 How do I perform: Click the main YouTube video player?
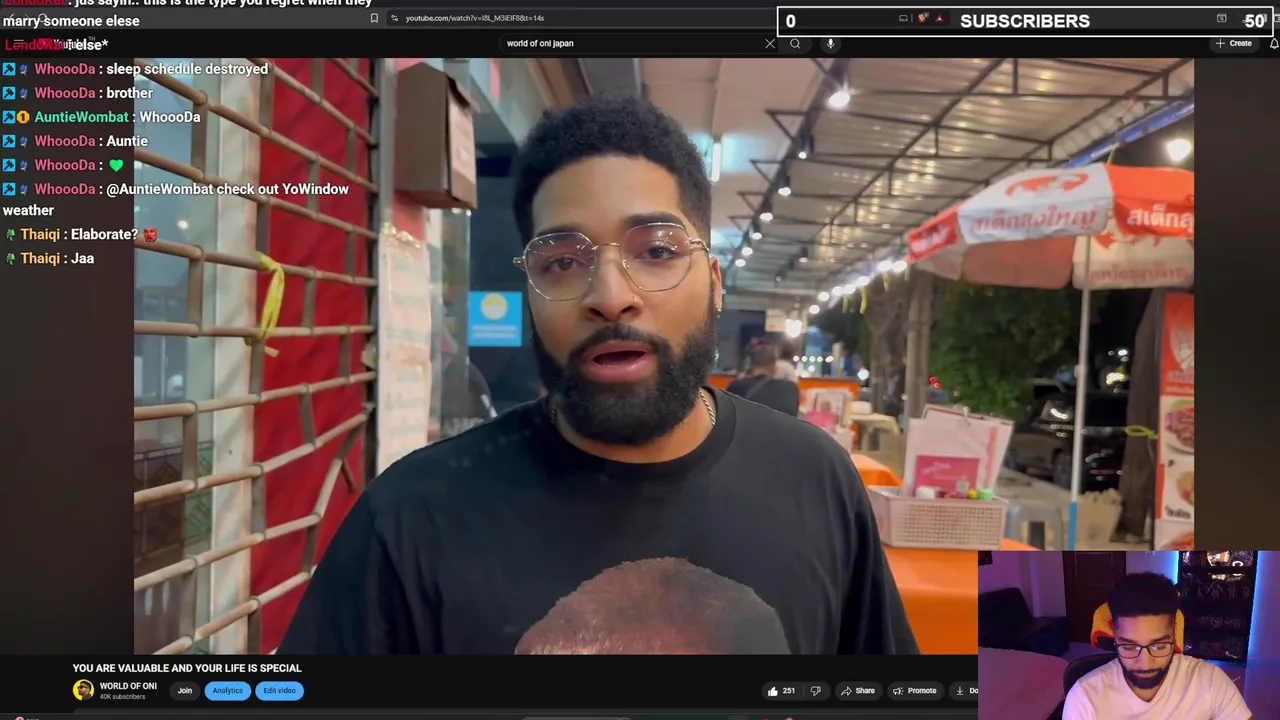coord(663,355)
